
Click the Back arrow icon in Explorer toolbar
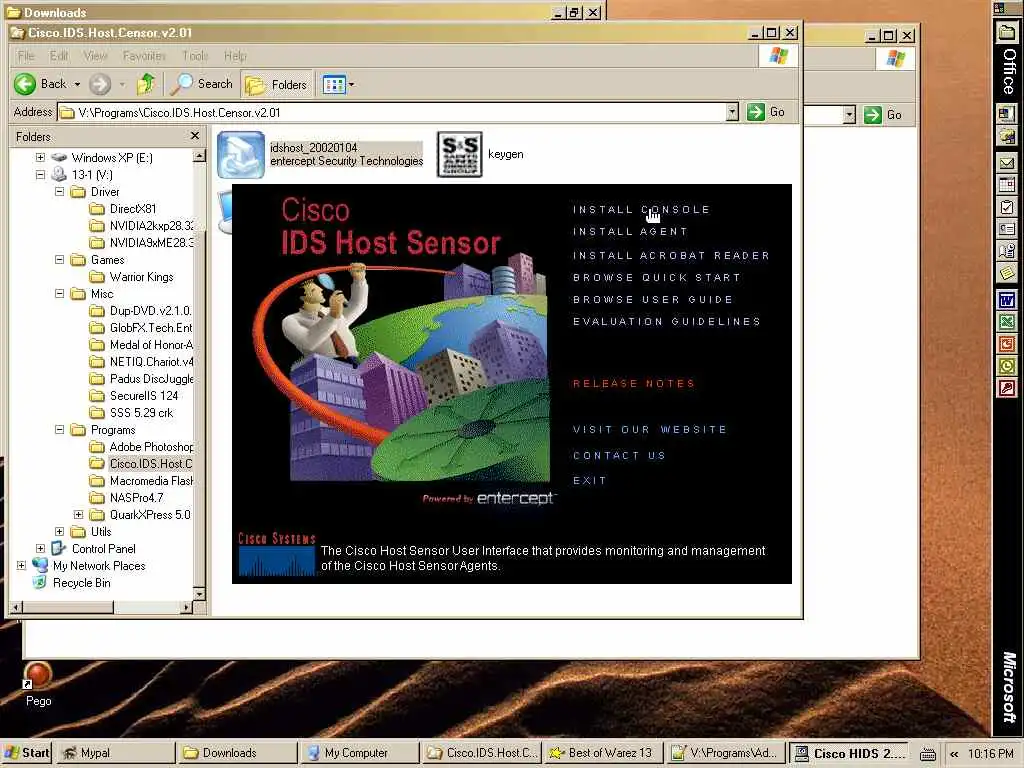point(25,84)
